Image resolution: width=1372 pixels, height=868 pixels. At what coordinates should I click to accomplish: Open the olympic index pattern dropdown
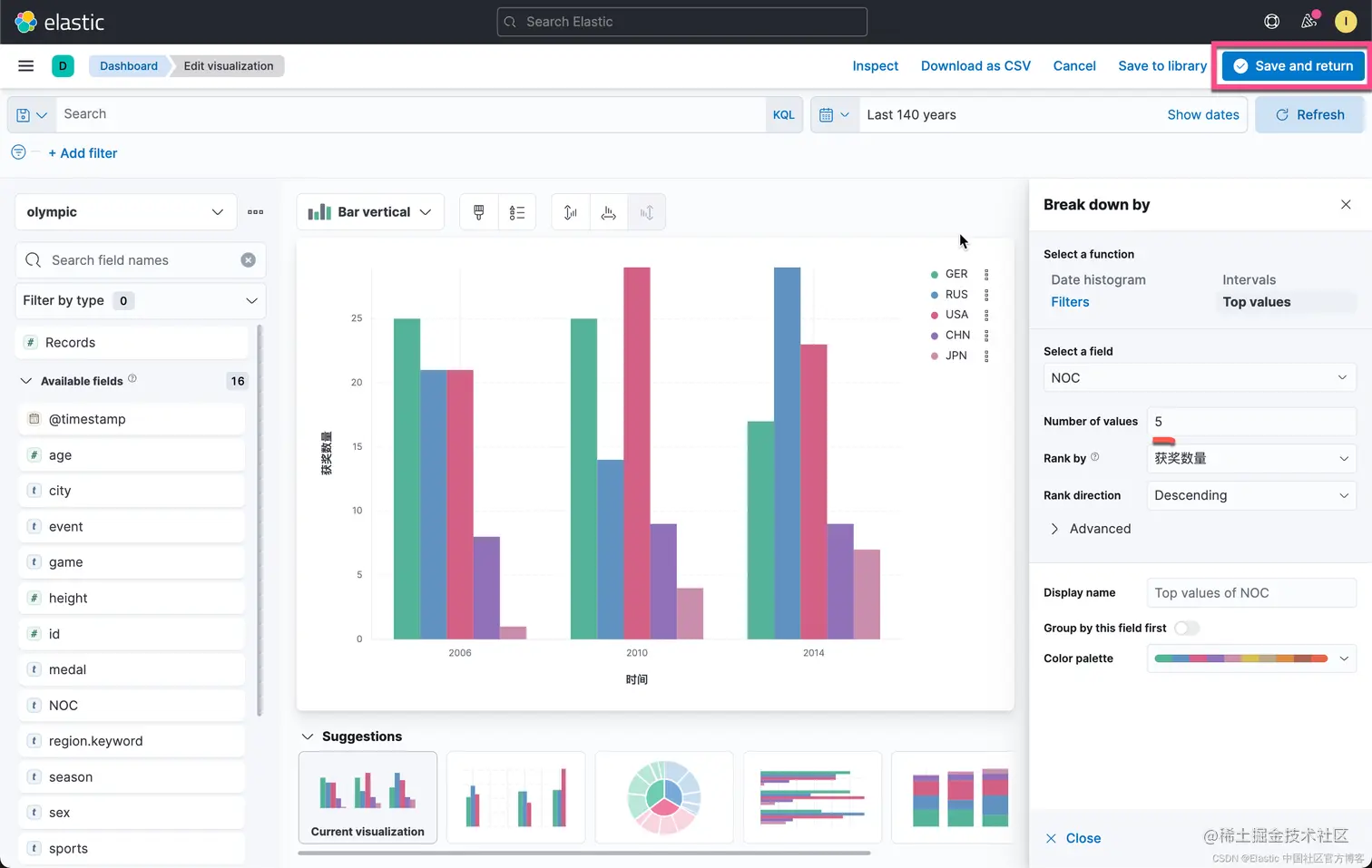125,212
